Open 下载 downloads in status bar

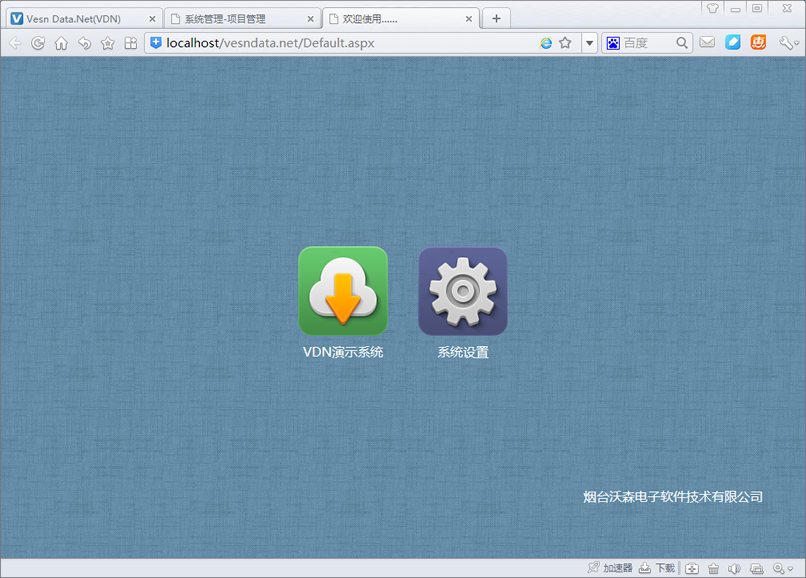coord(657,568)
